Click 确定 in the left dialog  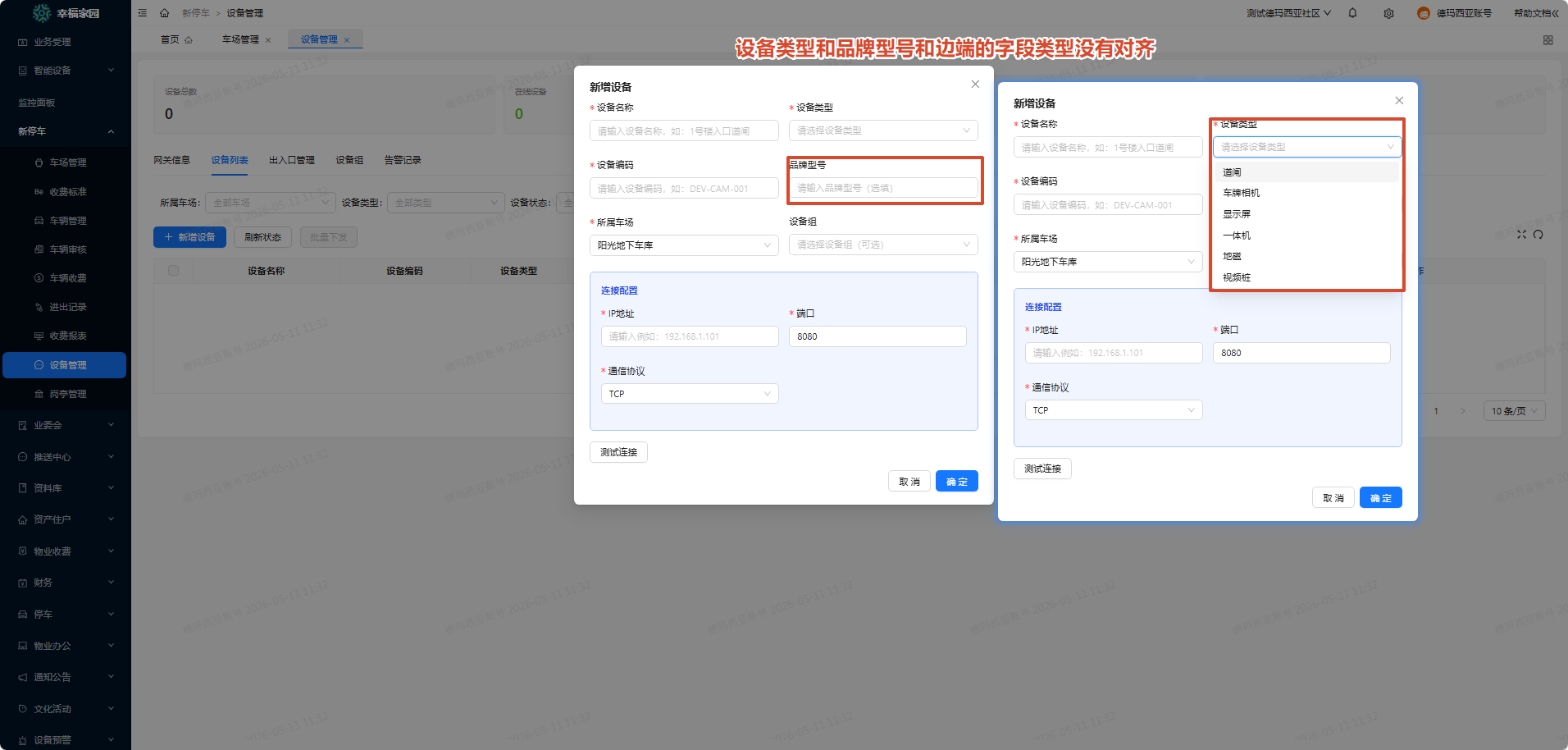957,482
